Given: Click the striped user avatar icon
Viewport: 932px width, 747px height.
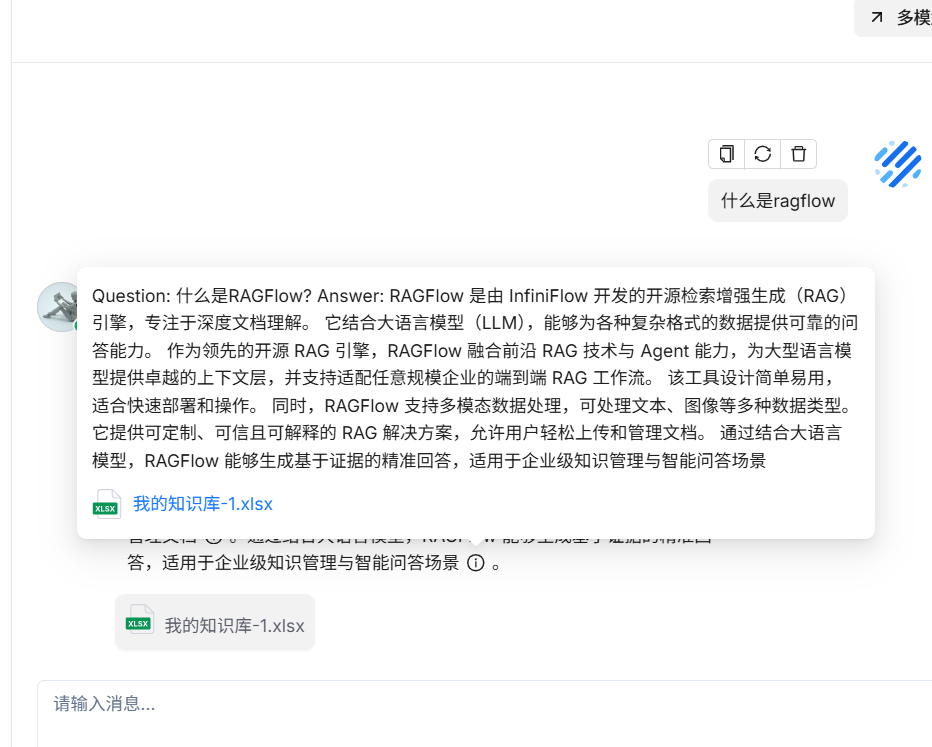Looking at the screenshot, I should pos(898,164).
